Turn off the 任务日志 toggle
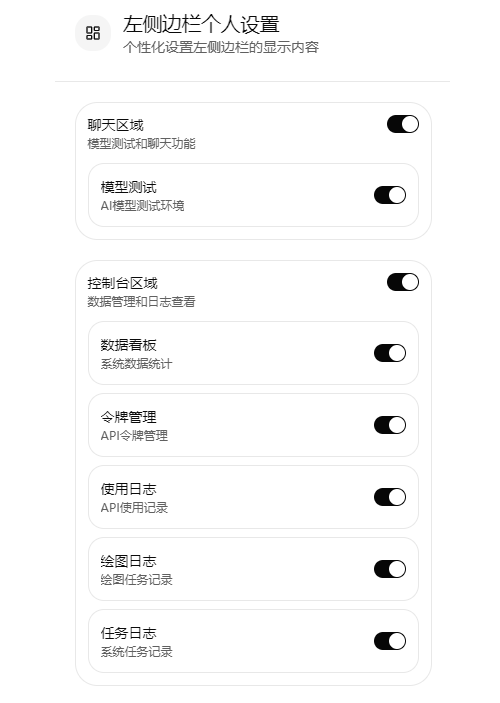Screen dimensions: 500x703 (390, 641)
